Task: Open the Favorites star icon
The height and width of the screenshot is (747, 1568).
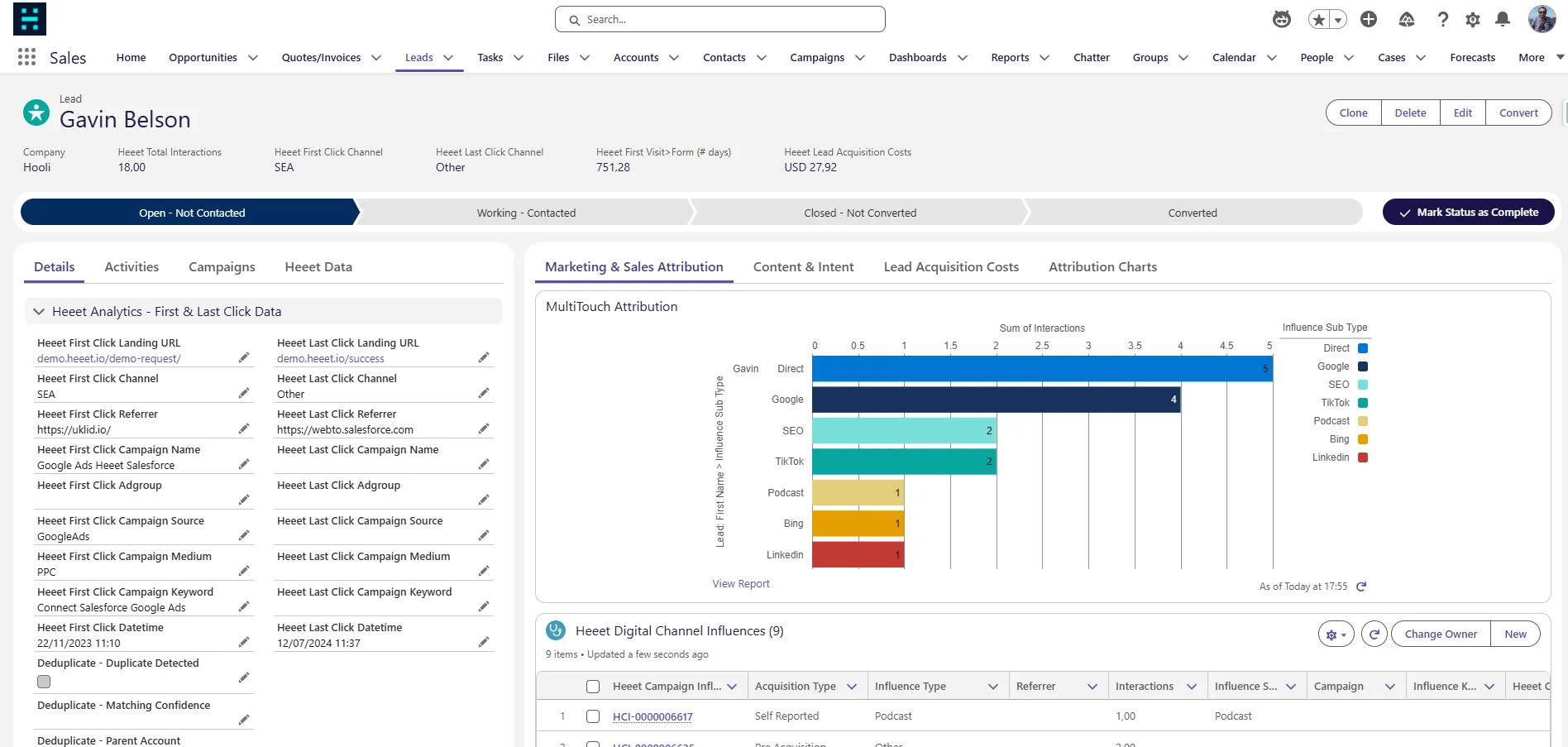Action: [x=1318, y=19]
